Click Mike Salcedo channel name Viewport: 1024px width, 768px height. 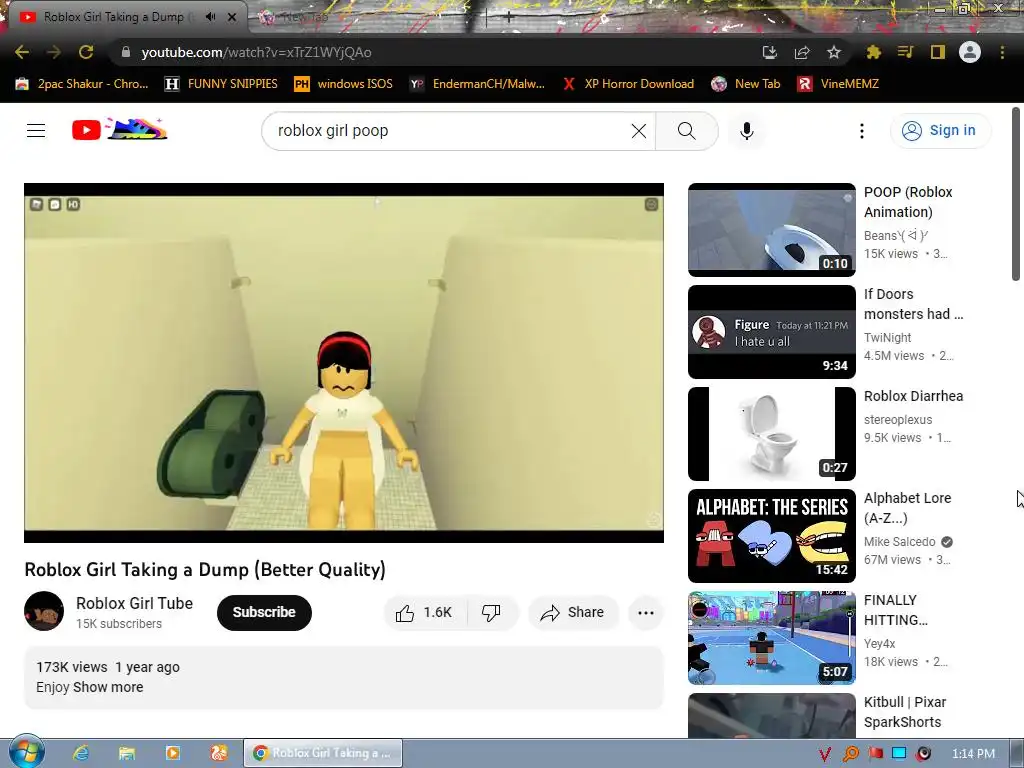(899, 541)
